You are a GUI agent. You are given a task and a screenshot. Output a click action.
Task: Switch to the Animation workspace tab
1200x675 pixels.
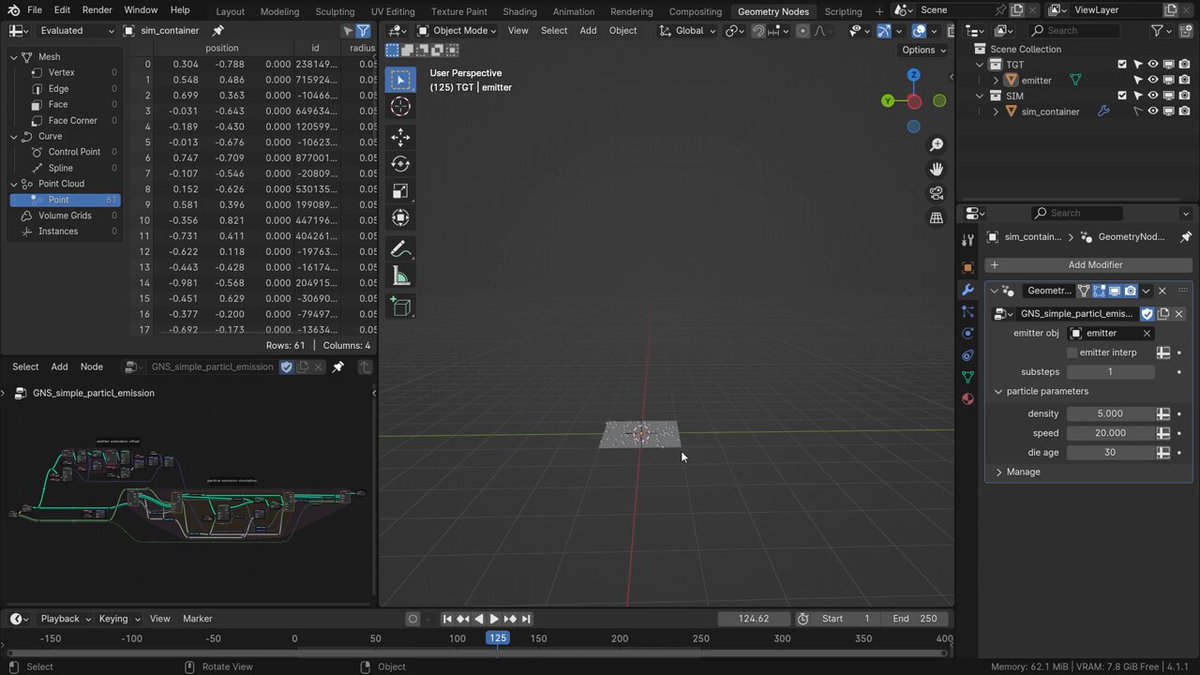coord(574,11)
